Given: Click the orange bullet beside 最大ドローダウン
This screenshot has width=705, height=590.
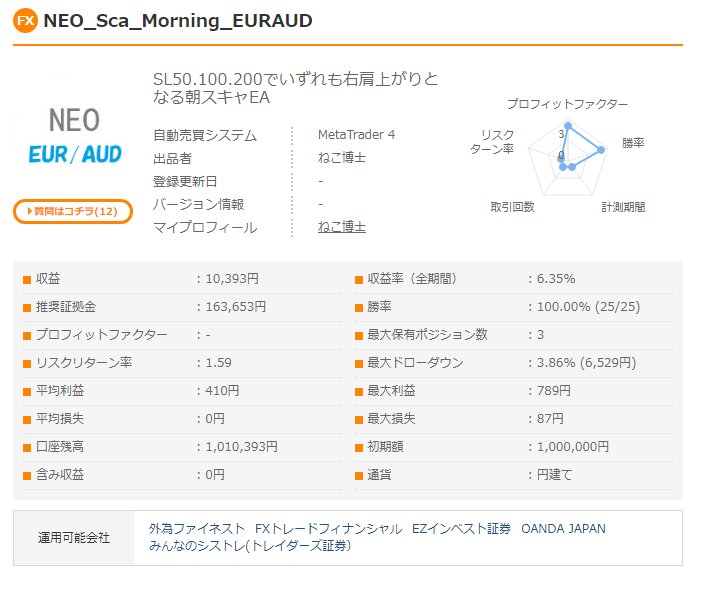Looking at the screenshot, I should point(359,363).
